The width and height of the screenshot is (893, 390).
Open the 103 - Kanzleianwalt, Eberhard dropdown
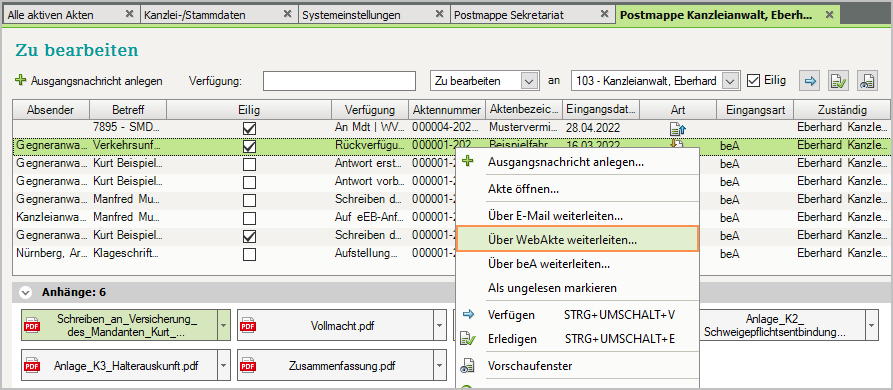click(x=731, y=81)
